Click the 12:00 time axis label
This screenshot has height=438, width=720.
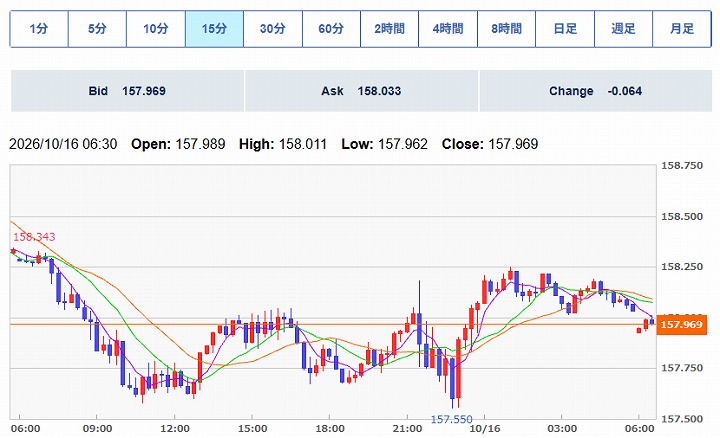[175, 429]
